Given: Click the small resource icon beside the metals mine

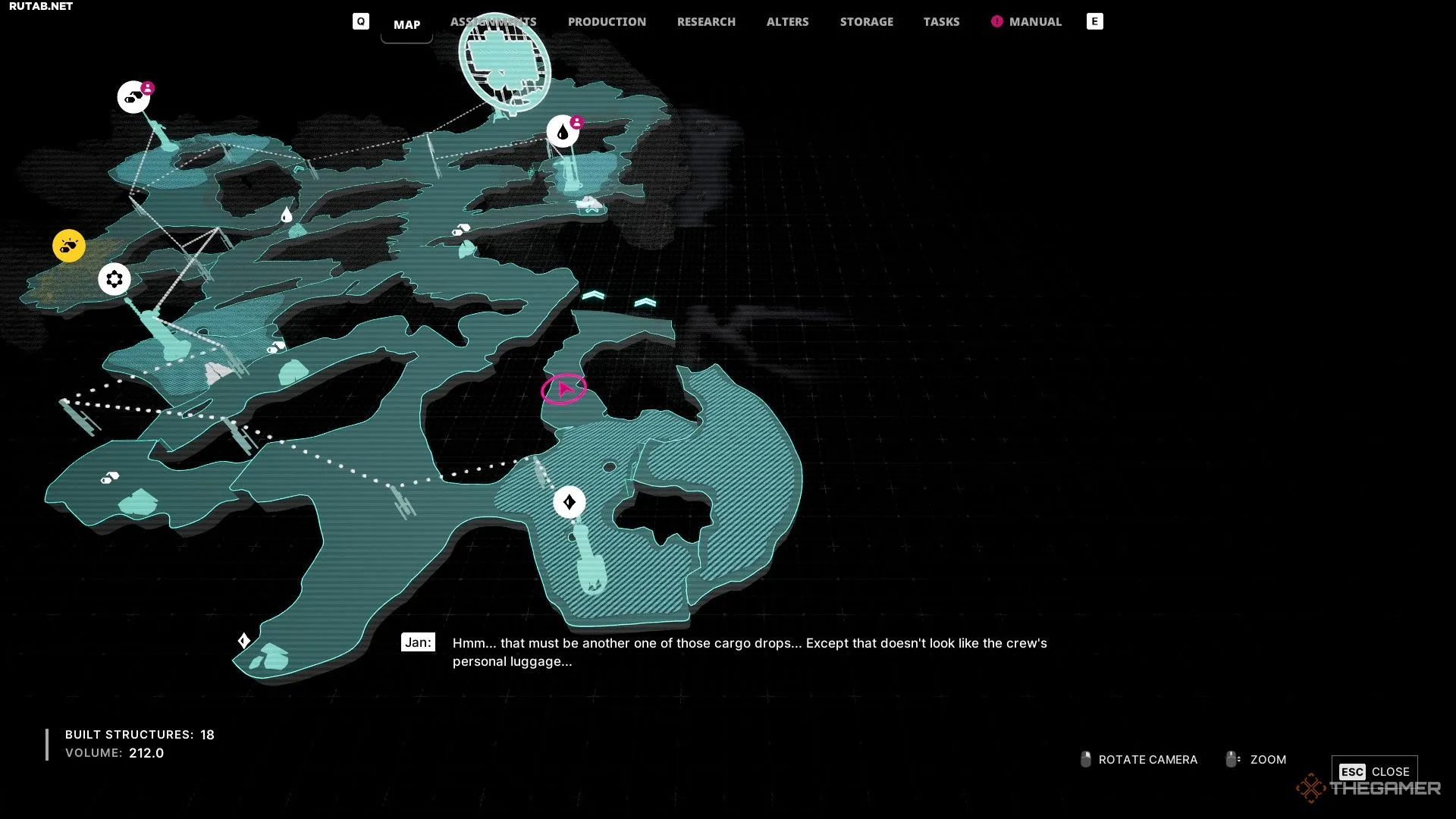Looking at the screenshot, I should point(276,347).
